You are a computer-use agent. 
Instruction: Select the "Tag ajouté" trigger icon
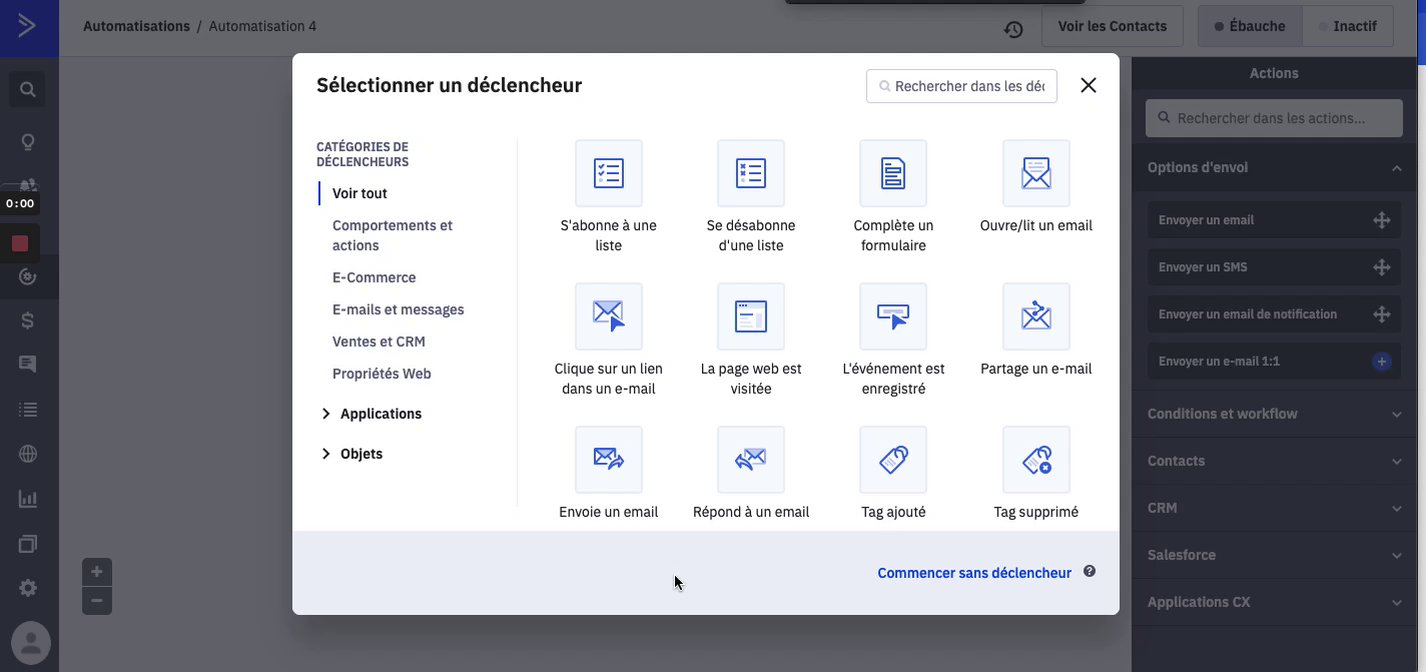tap(893, 459)
